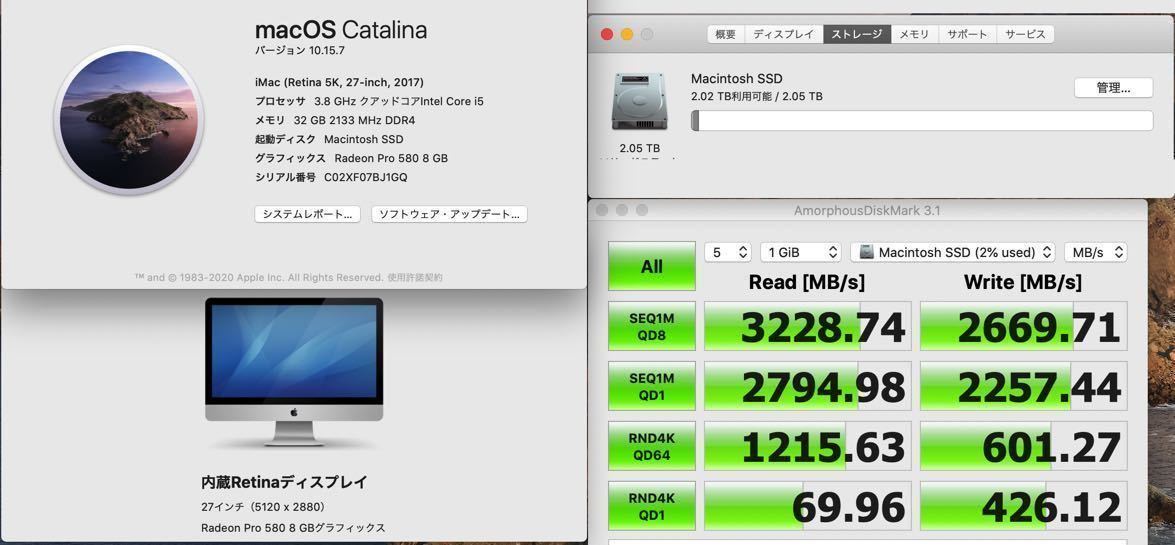Click the iMac (Retina 5K, 27-inch, 2017) text

click(x=339, y=82)
